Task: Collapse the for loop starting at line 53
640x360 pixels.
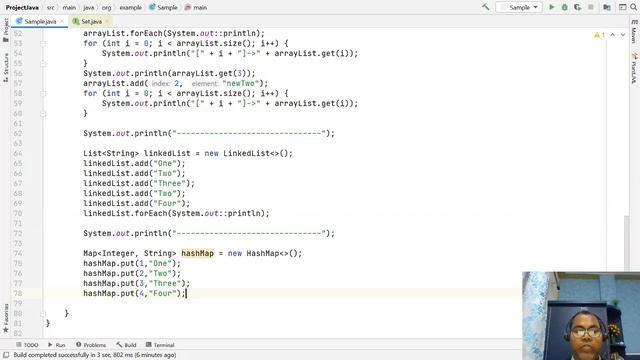Action: click(x=43, y=43)
